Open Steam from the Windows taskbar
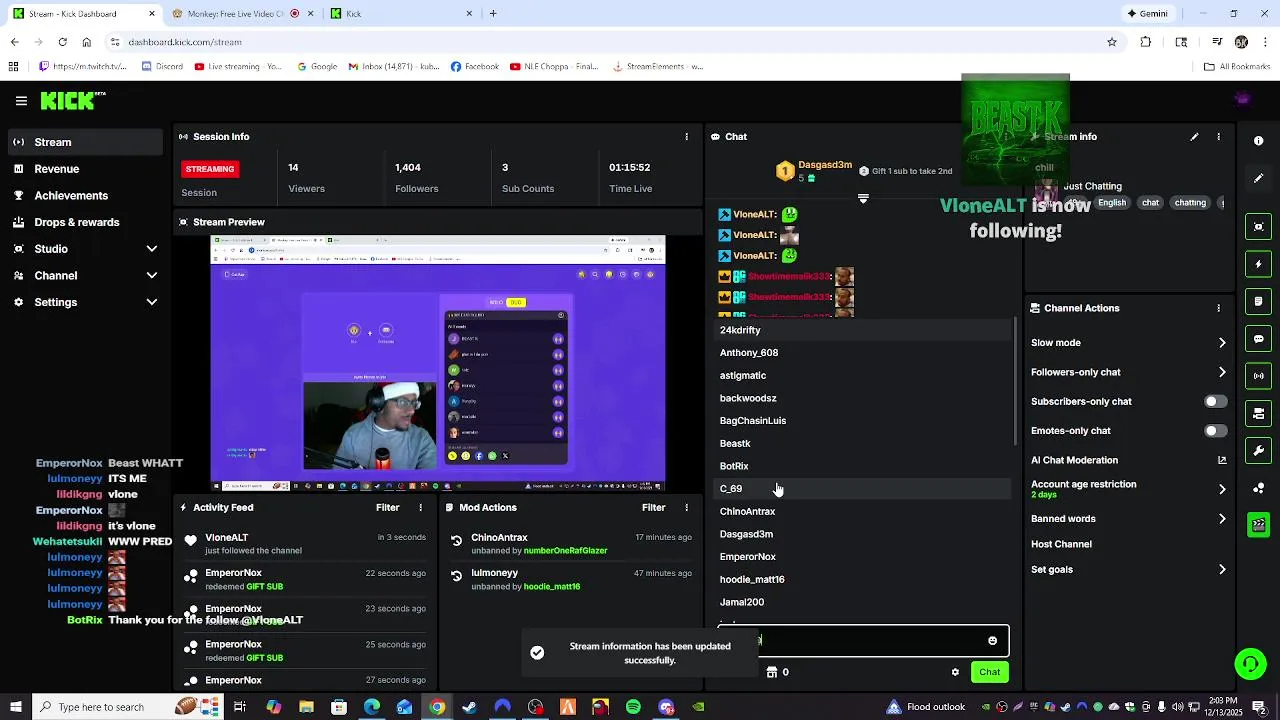The height and width of the screenshot is (720, 1280). click(469, 707)
